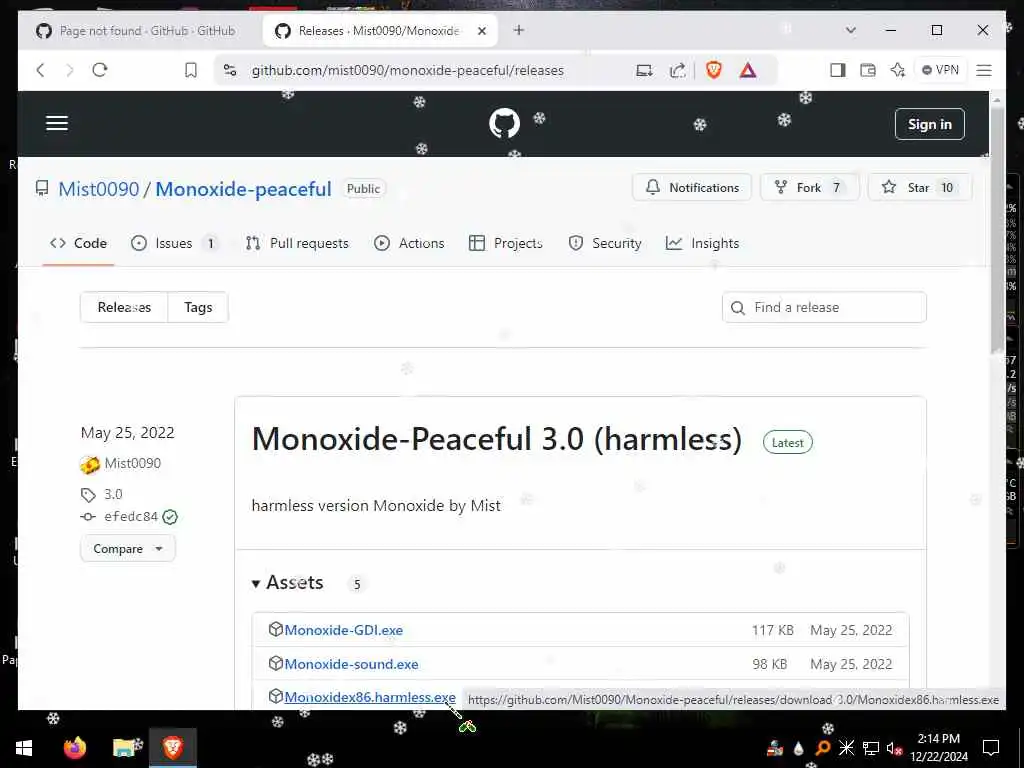
Task: Open Brave Shields lion icon
Action: coord(714,70)
